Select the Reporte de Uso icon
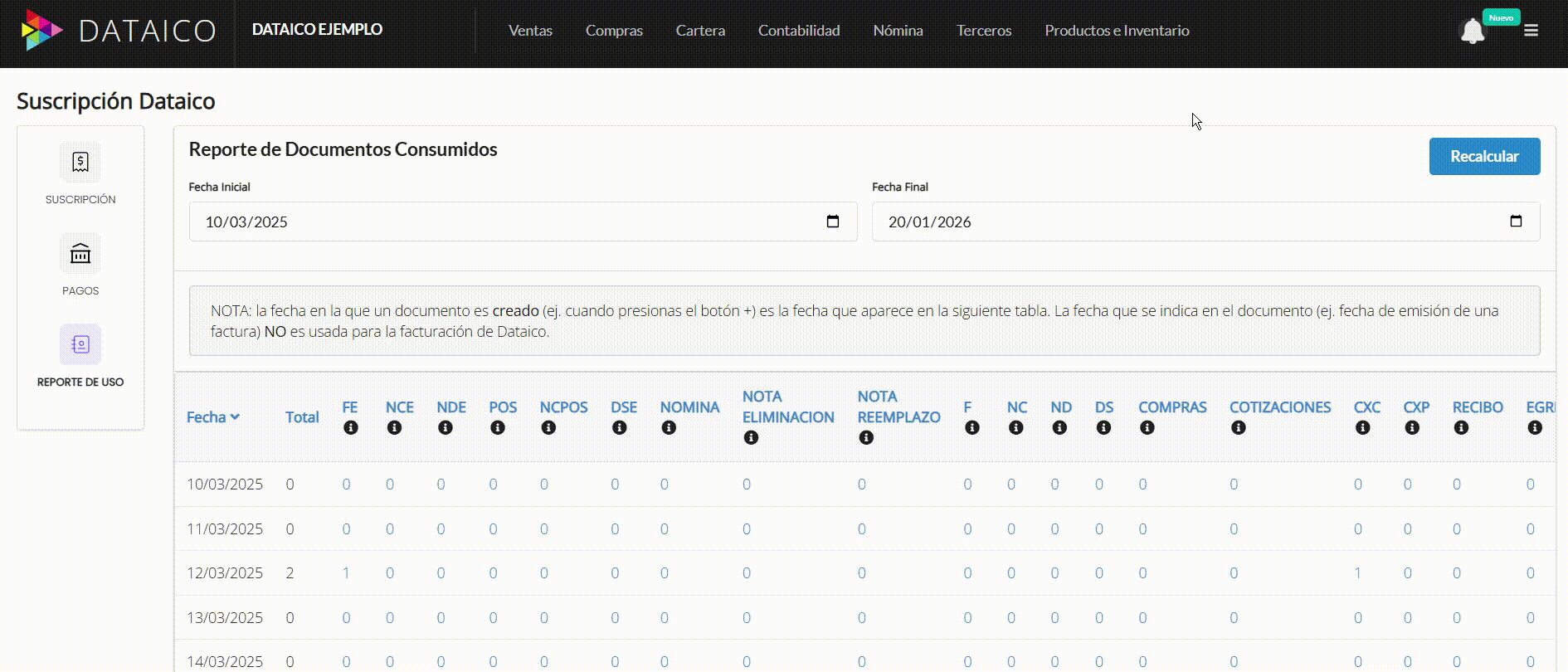1568x672 pixels. tap(80, 344)
